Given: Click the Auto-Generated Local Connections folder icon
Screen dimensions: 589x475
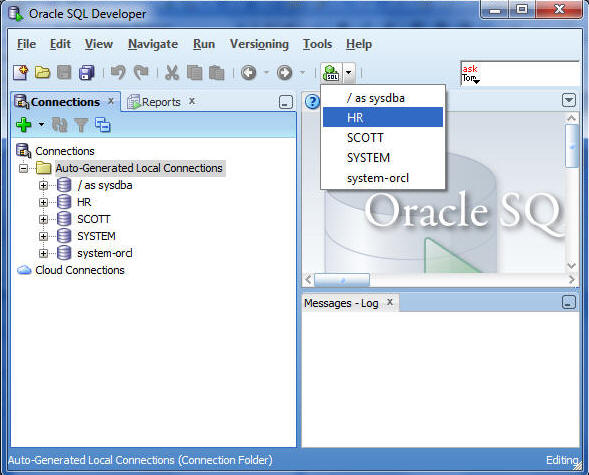Looking at the screenshot, I should pyautogui.click(x=44, y=168).
